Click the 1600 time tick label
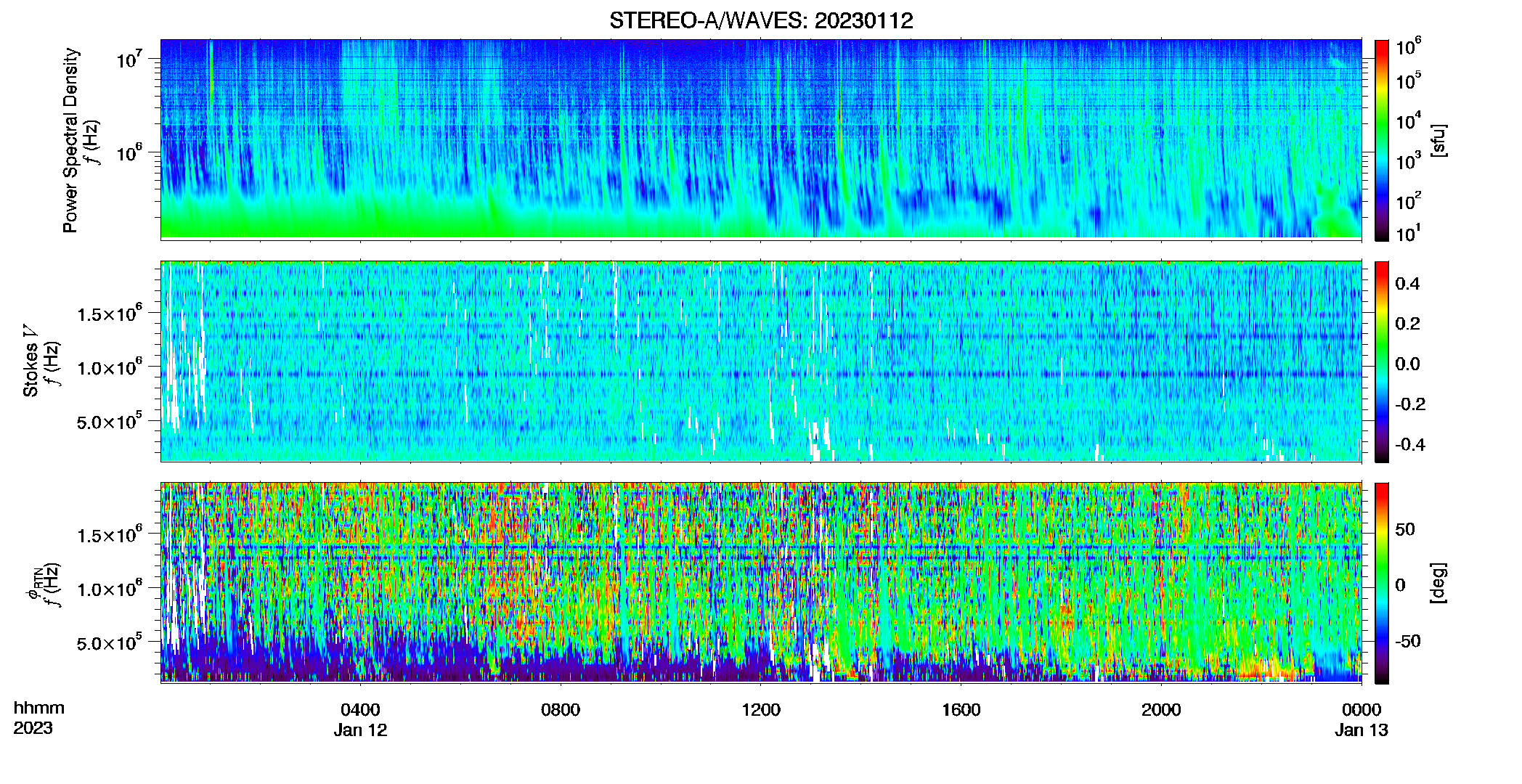The image size is (1522, 784). pos(961,710)
